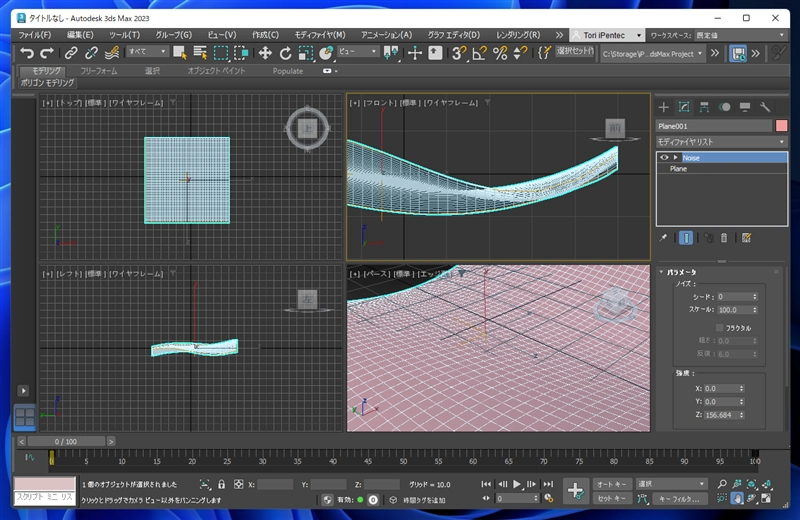Open the Motion command panel tab

coord(724,107)
